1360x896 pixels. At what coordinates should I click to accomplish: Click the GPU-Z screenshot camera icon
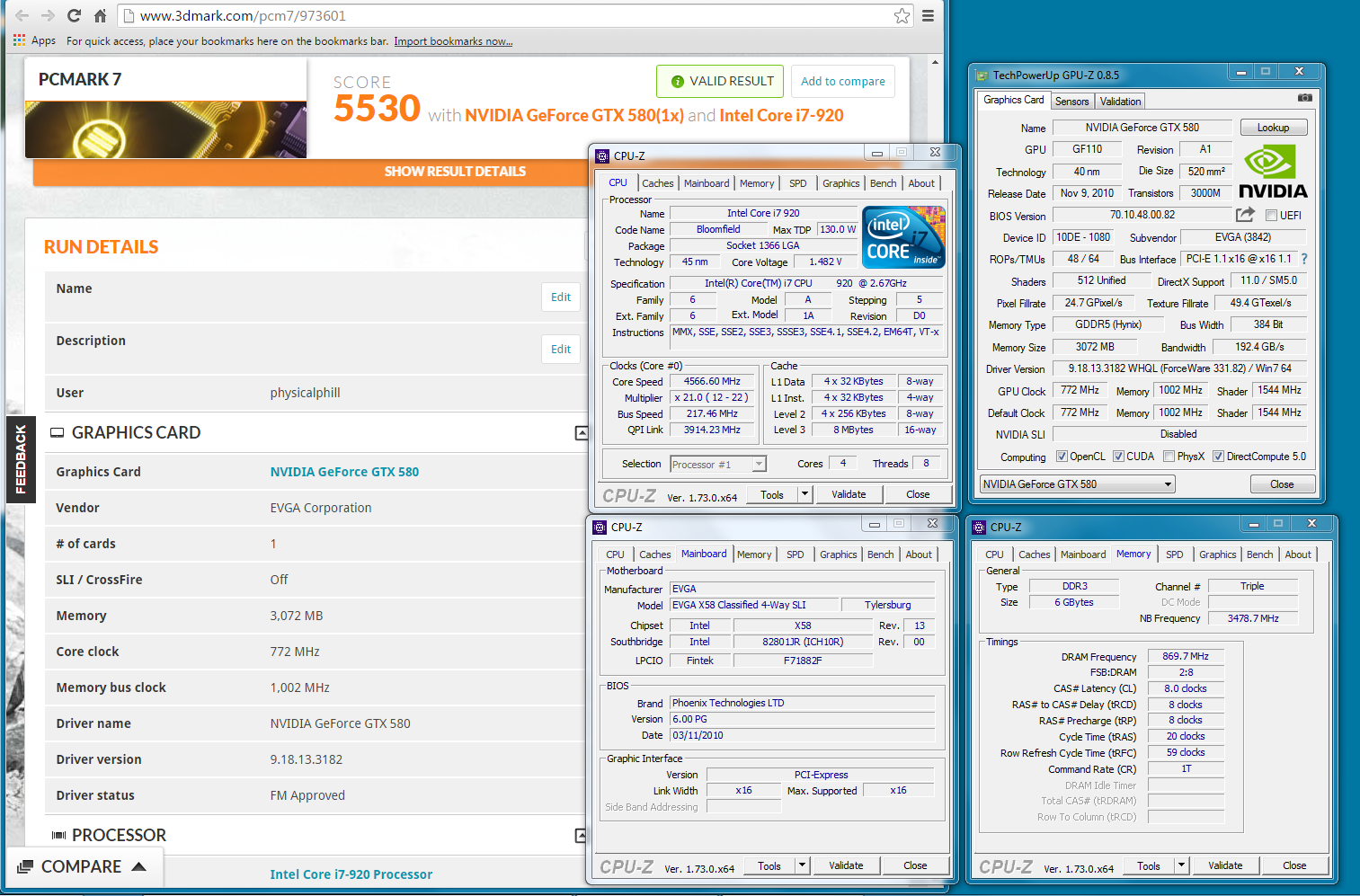point(1305,98)
